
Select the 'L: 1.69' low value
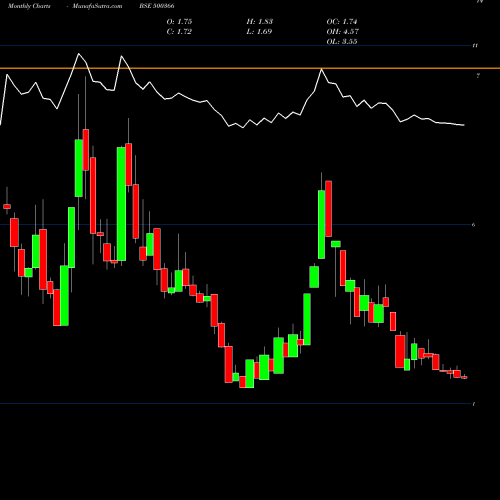click(259, 32)
